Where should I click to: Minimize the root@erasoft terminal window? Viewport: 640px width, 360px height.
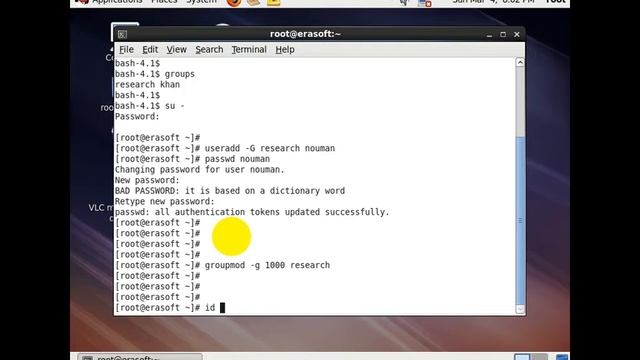pyautogui.click(x=489, y=35)
